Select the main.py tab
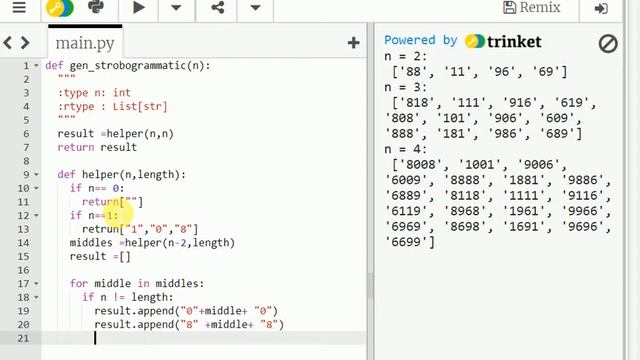 point(85,42)
